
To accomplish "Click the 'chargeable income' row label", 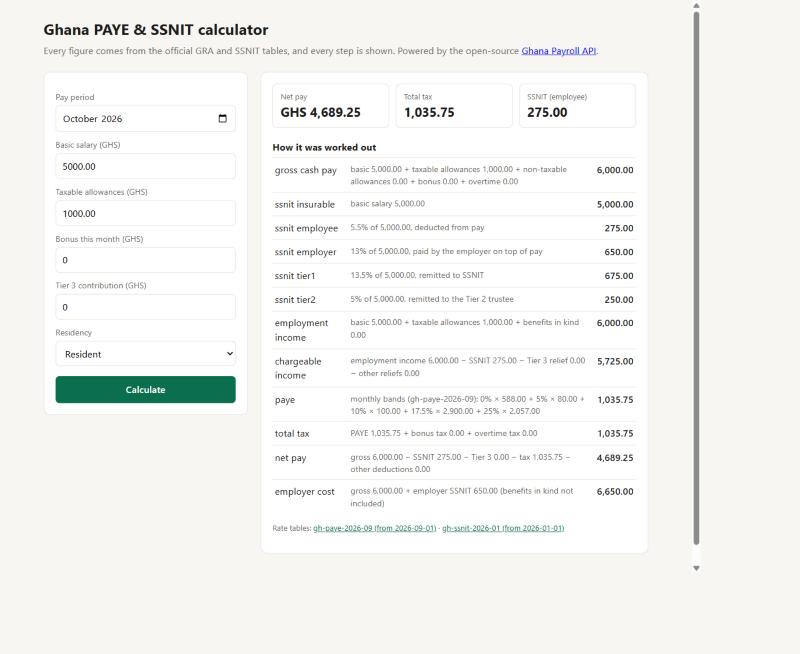I will (x=298, y=368).
